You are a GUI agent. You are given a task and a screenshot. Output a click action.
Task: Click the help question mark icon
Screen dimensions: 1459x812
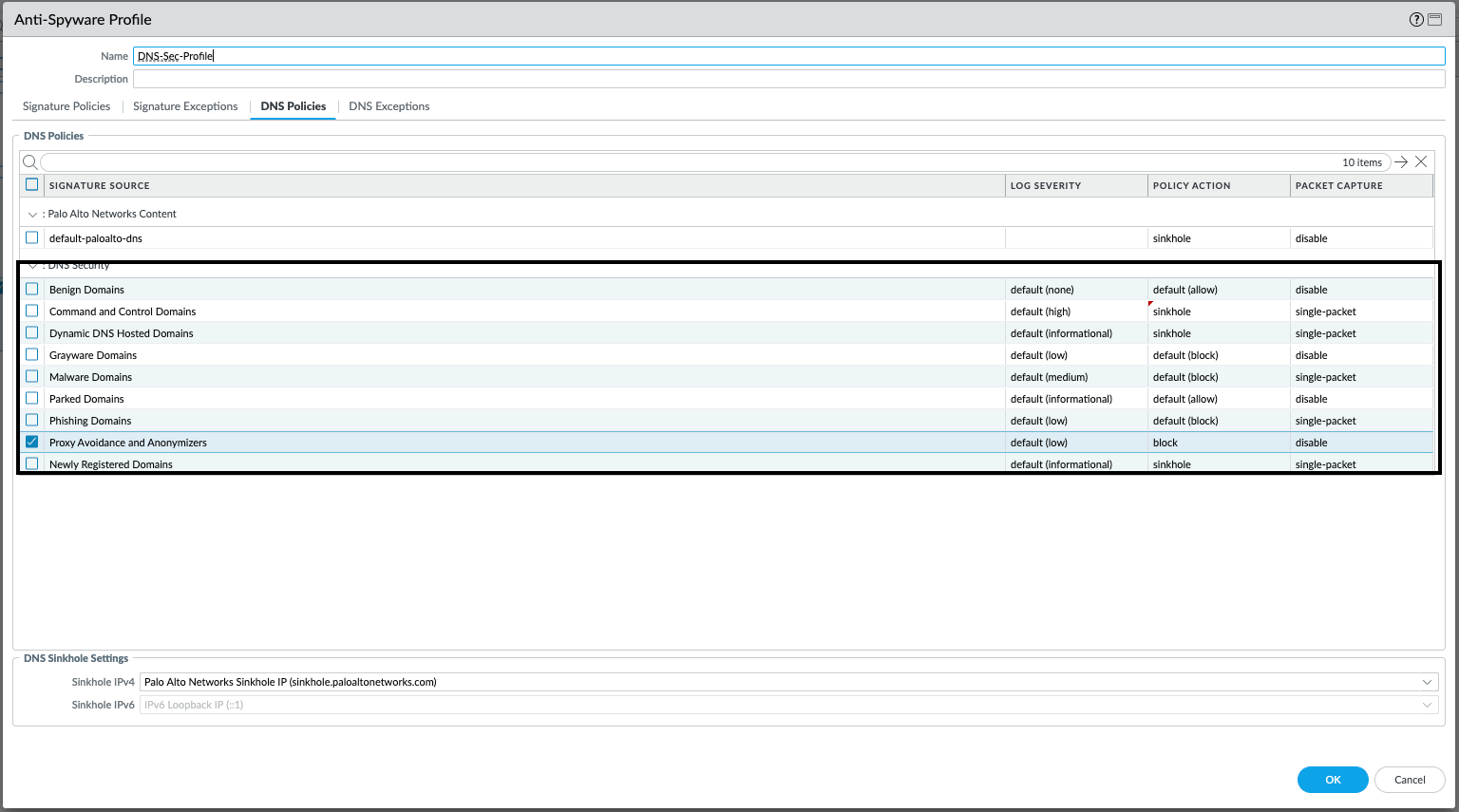coord(1415,19)
